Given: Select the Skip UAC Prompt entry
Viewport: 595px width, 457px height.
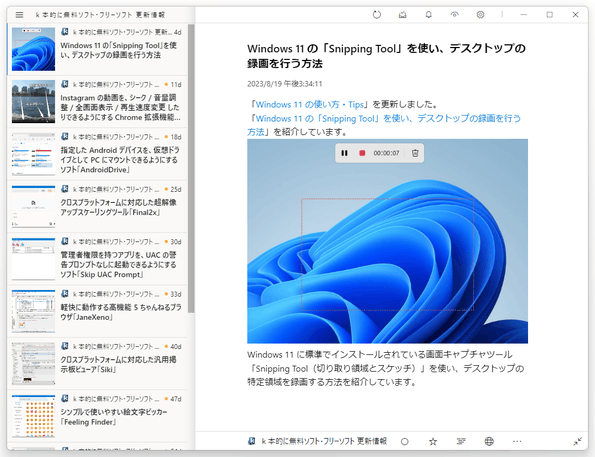Looking at the screenshot, I should (97, 259).
